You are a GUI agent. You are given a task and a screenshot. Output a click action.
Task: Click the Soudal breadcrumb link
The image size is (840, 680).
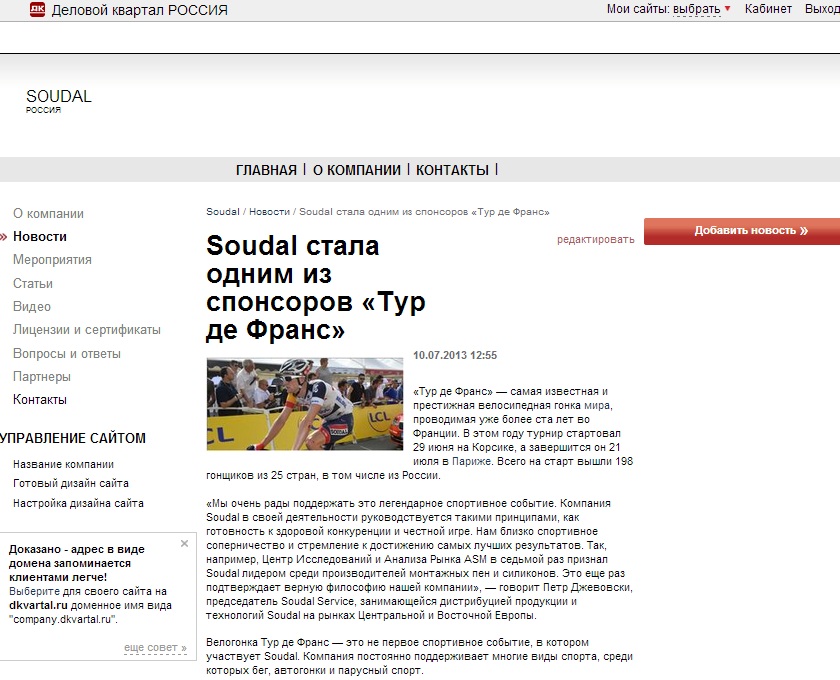coord(223,212)
